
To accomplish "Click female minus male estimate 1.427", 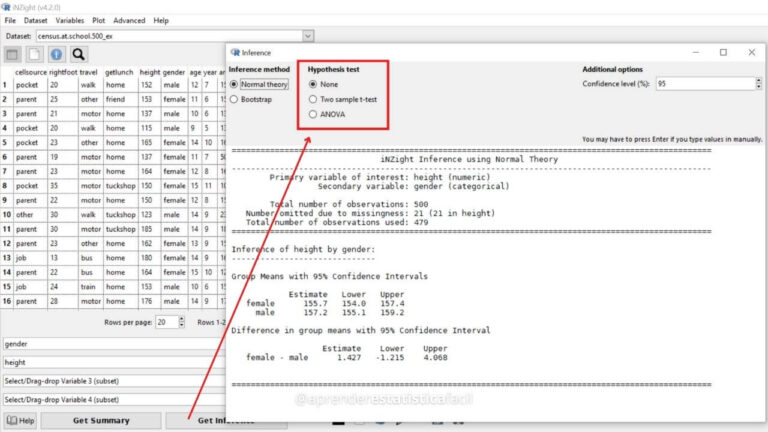I will pyautogui.click(x=349, y=358).
